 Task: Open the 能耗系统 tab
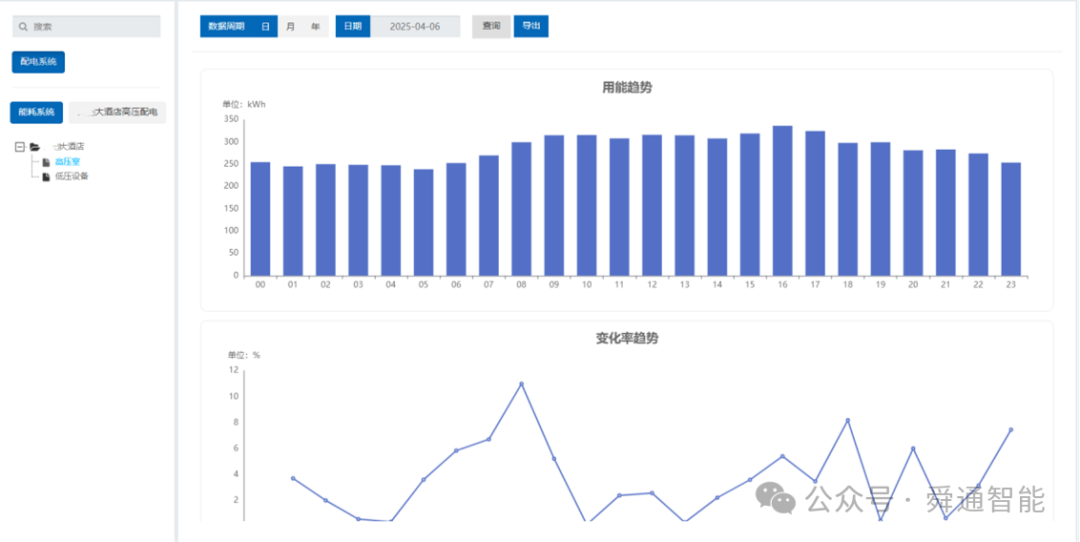[37, 112]
